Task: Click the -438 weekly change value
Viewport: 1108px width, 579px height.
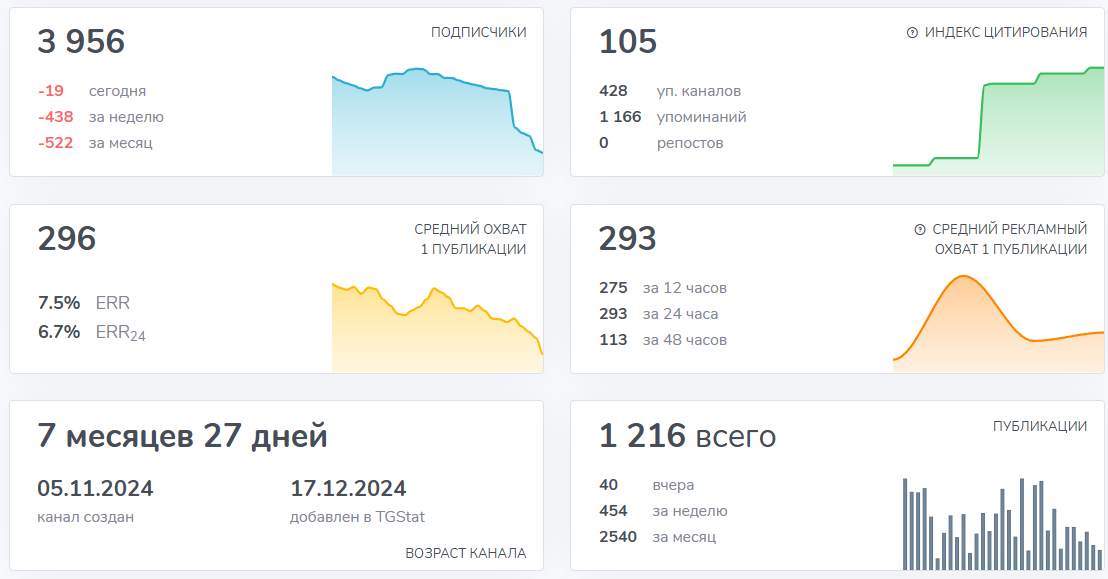Action: pos(56,117)
